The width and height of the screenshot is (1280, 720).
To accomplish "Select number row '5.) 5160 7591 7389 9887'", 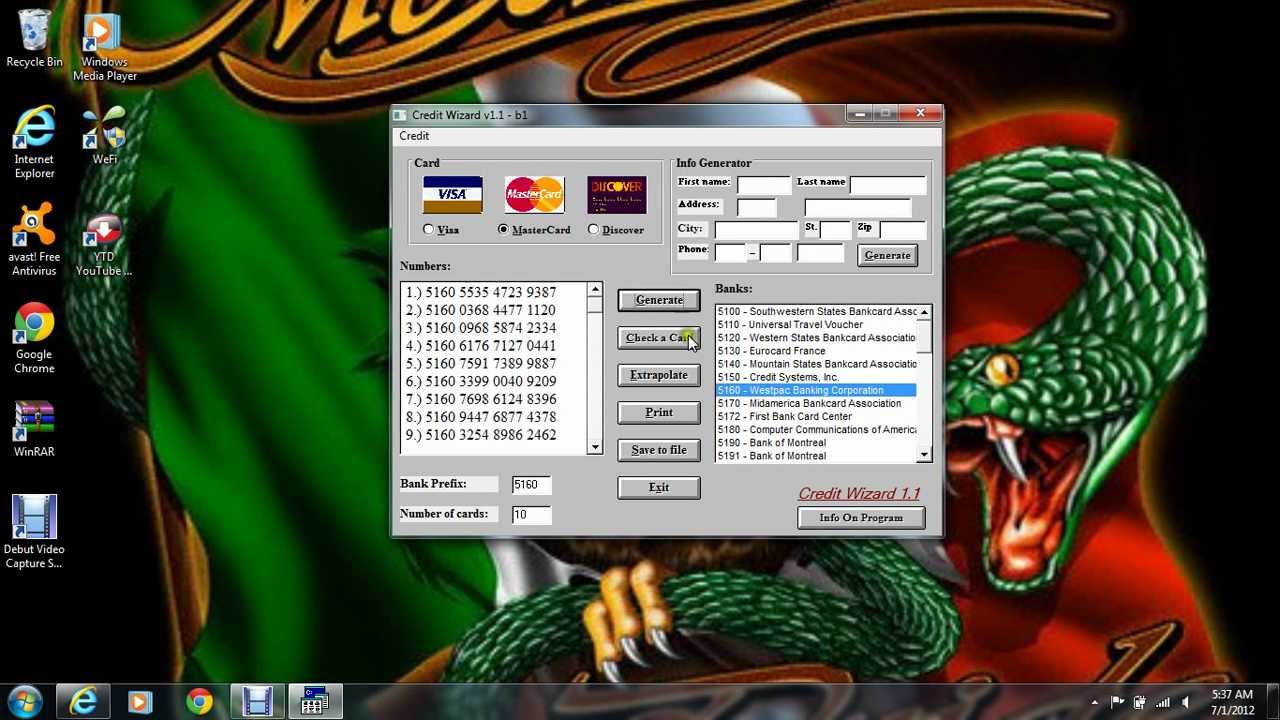I will tap(481, 364).
